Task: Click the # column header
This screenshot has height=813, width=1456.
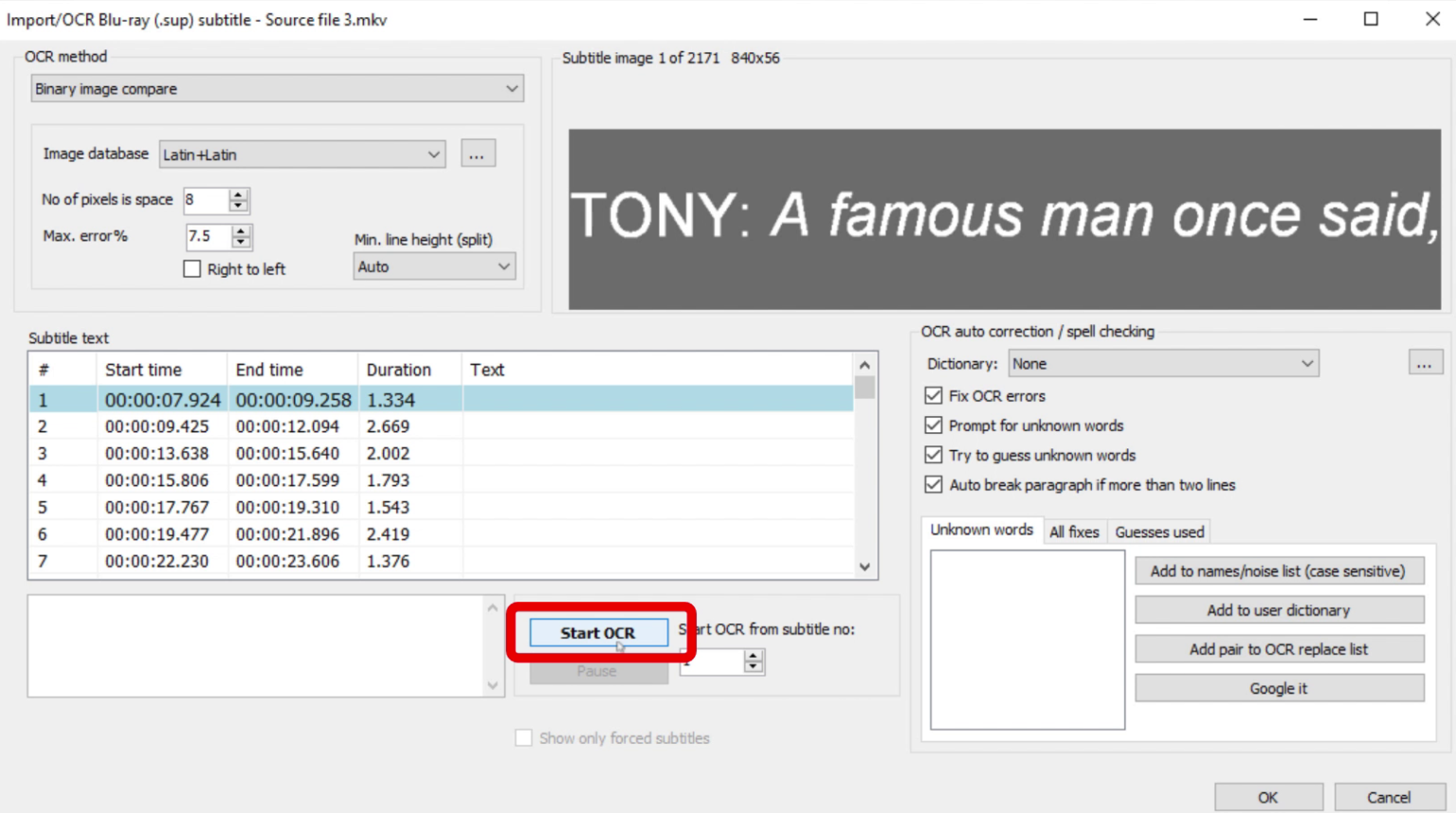Action: 63,370
